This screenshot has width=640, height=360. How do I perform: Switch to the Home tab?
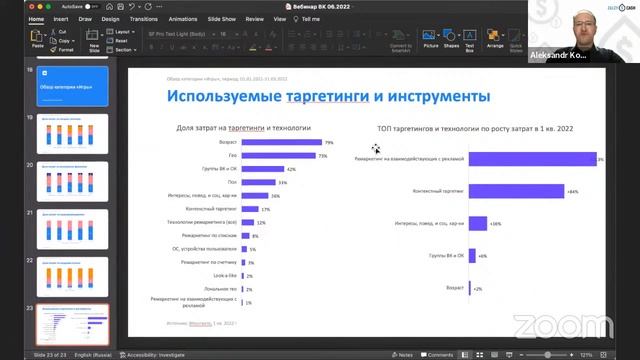coord(36,19)
